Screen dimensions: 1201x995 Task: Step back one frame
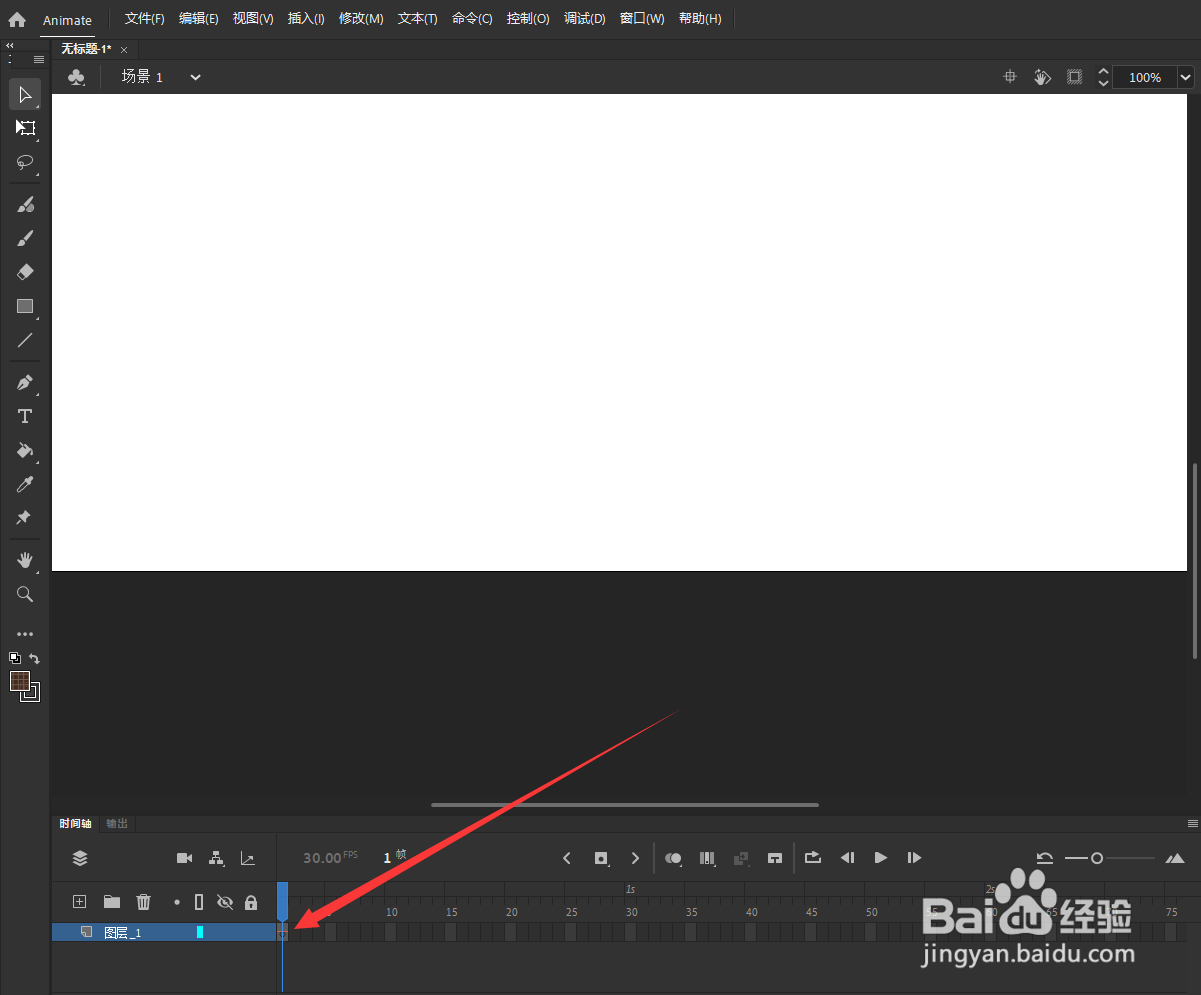point(847,858)
